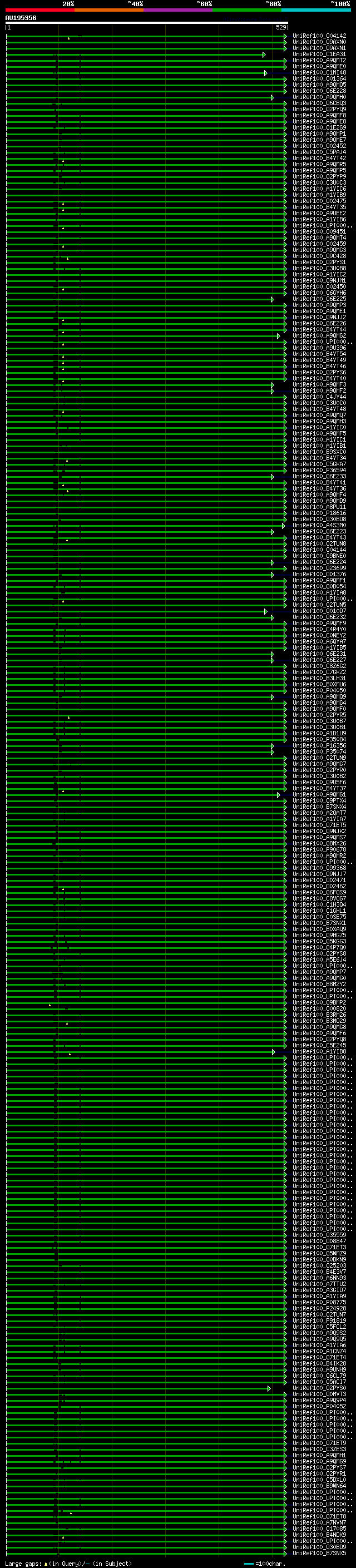This screenshot has width=356, height=1568.
Task: Open hit label UniRef100_Q6E228
Action: (319, 91)
